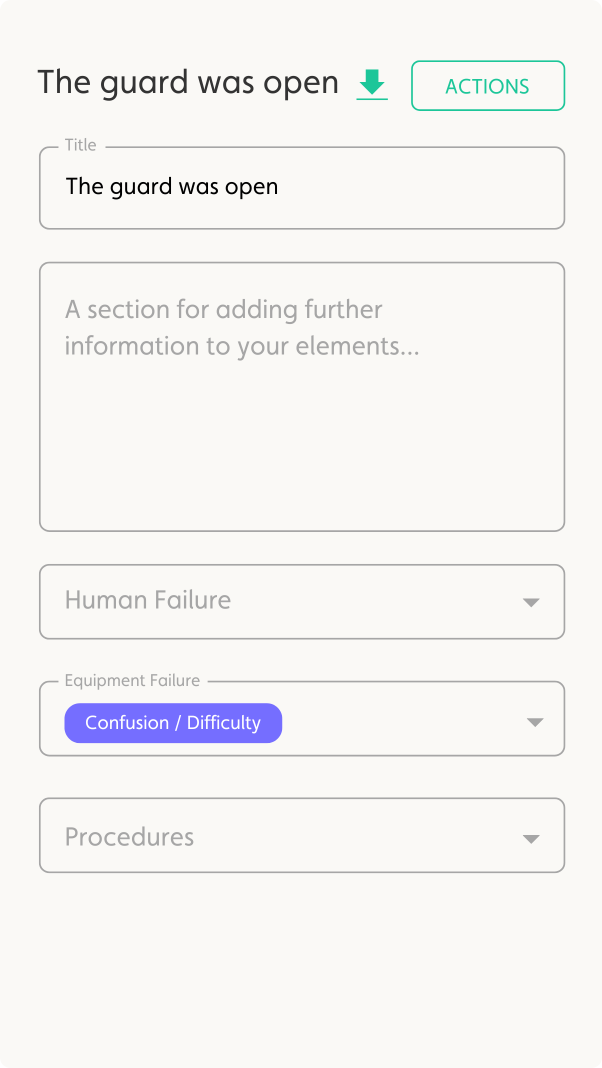Click the empty middle of Procedures field
602x1068 pixels.
coord(350,837)
